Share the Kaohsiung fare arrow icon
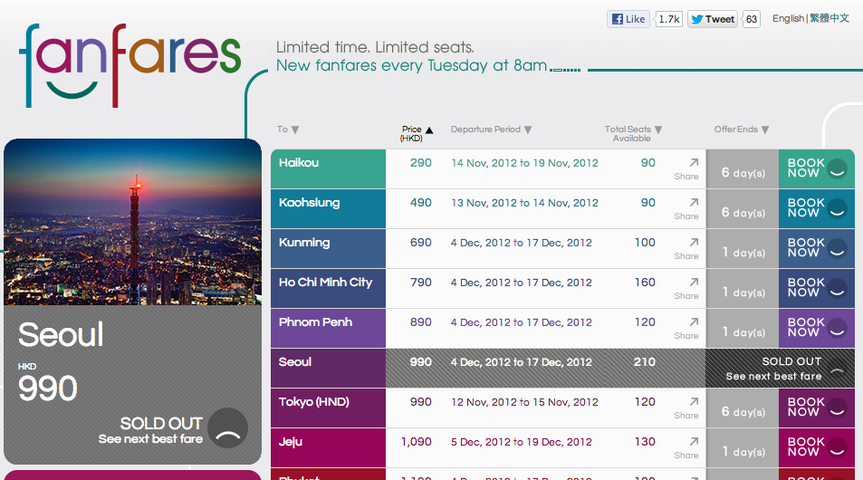 click(693, 202)
